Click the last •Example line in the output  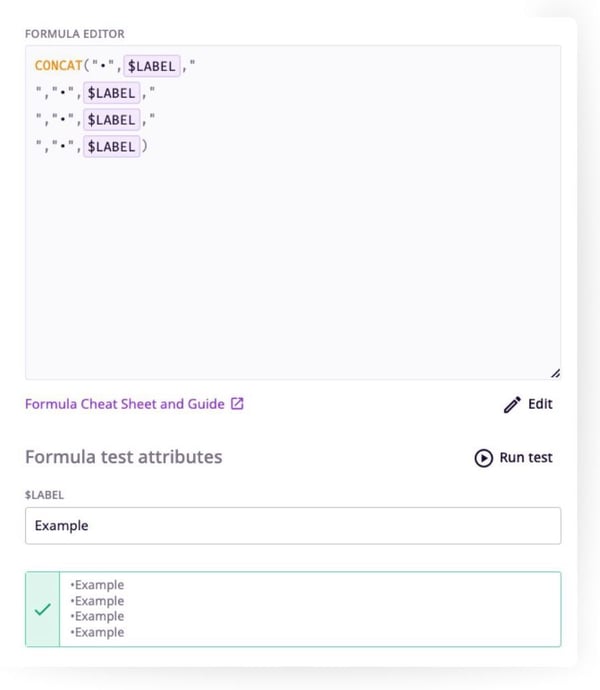pyautogui.click(x=97, y=632)
